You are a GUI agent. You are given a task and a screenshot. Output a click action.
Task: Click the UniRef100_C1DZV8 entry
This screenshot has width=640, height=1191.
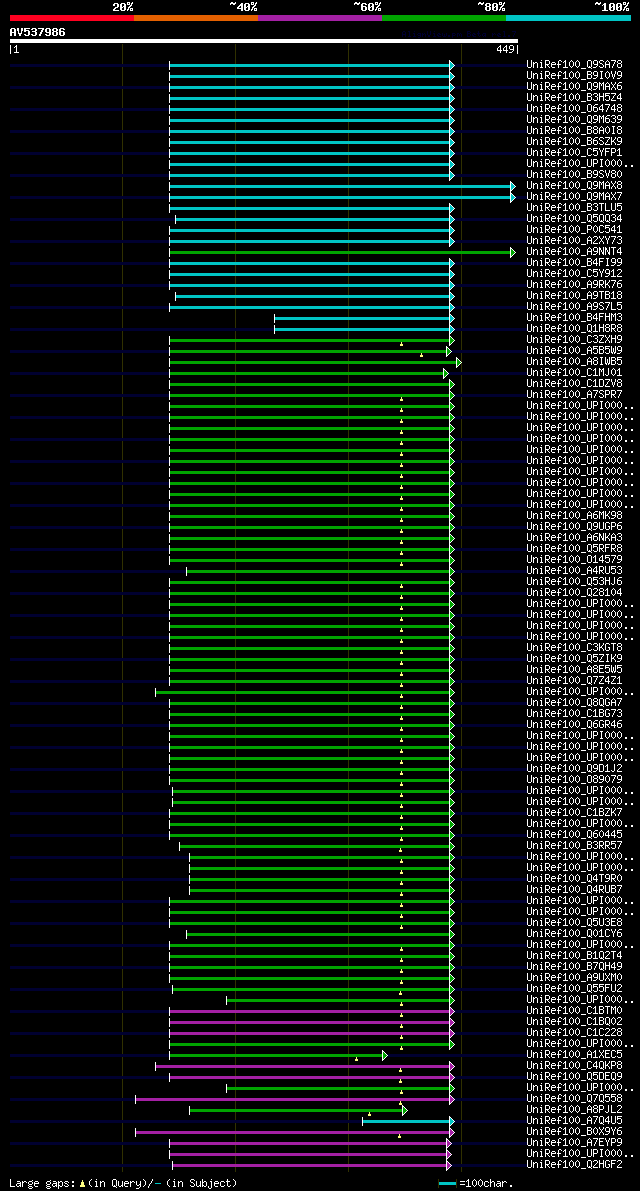coord(574,384)
